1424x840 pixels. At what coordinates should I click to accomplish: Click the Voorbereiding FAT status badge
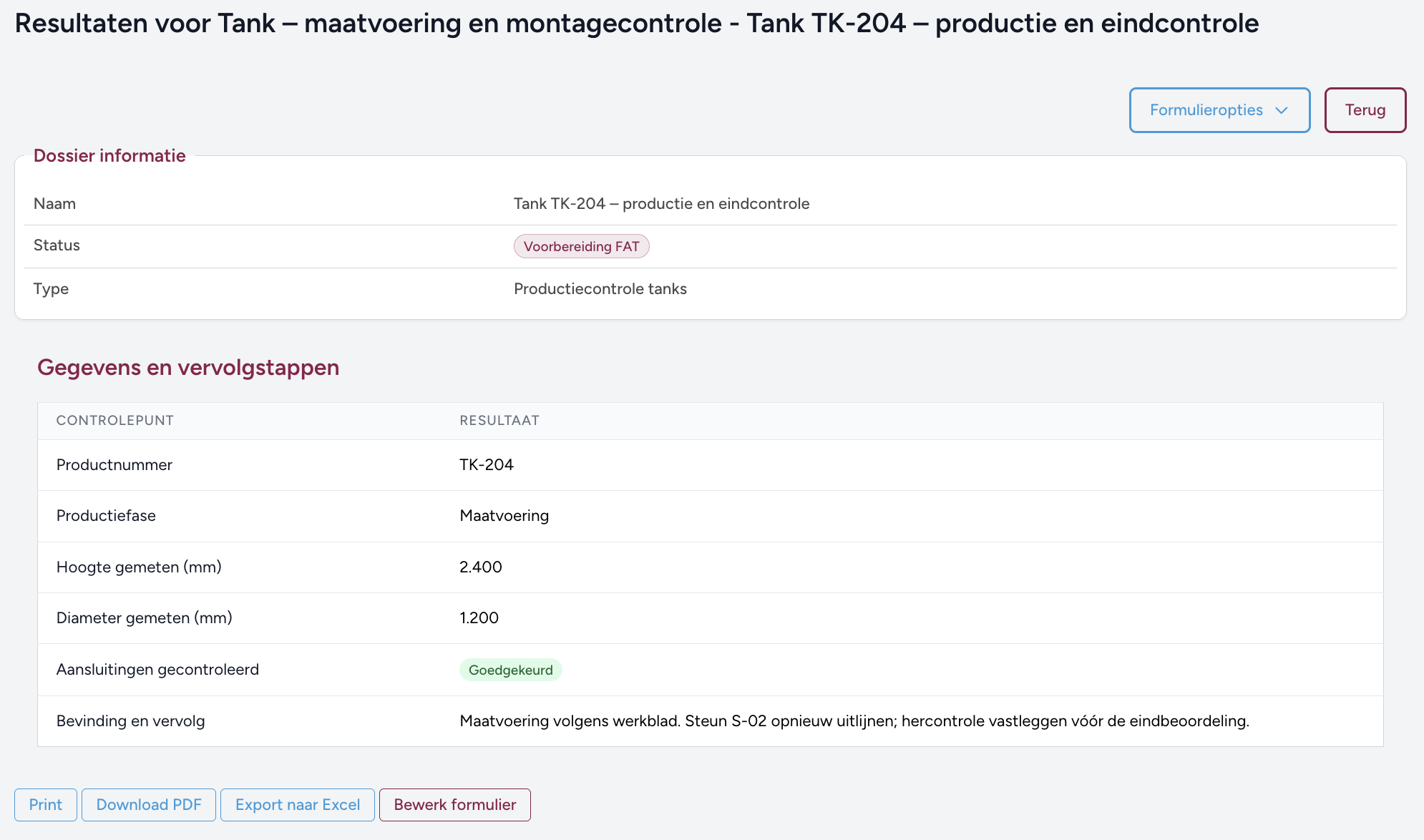pyautogui.click(x=581, y=246)
